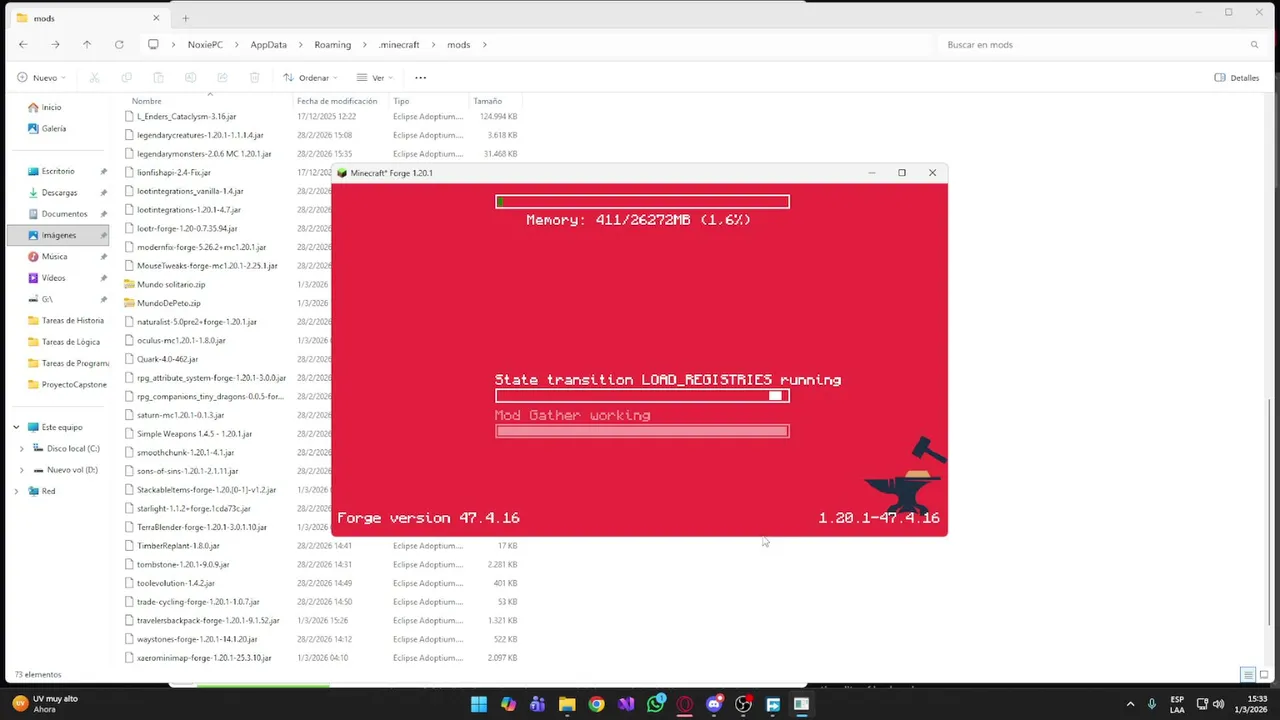Viewport: 1280px width, 720px height.
Task: Open the three-dots more options menu
Action: [x=420, y=78]
